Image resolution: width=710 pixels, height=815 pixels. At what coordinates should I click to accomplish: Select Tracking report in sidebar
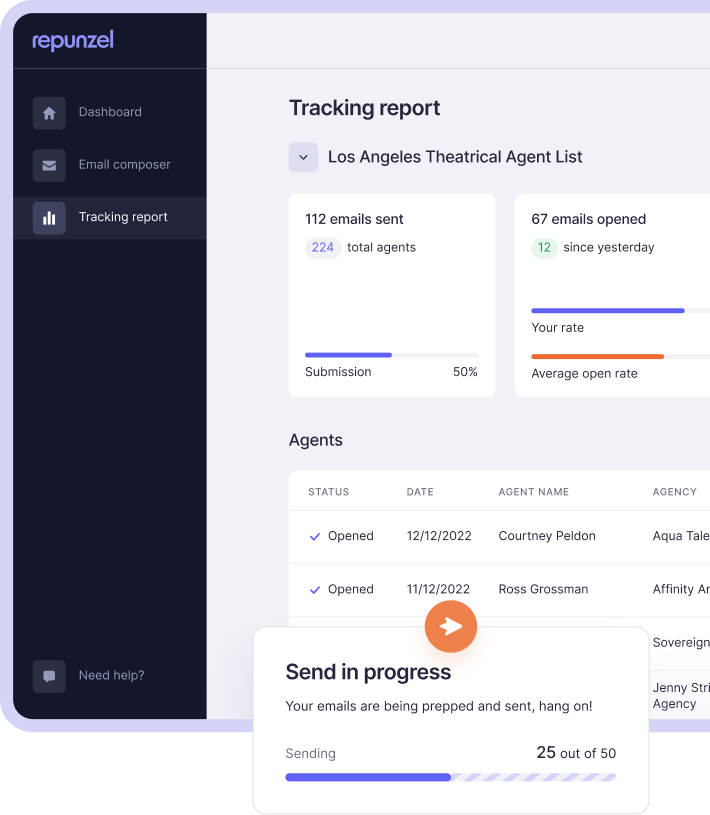point(123,217)
